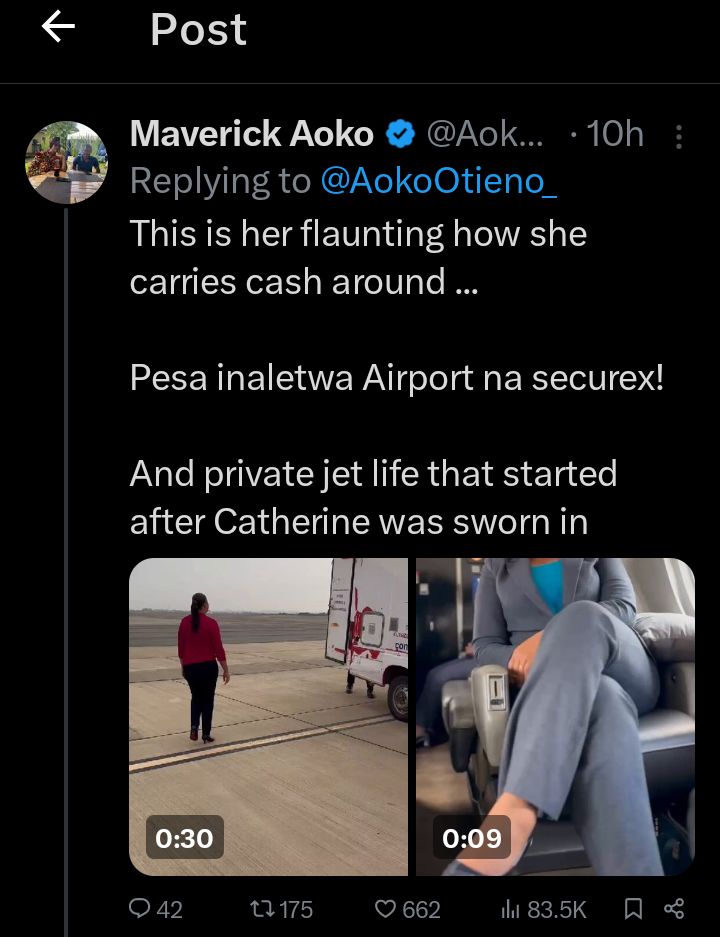Open Maverick Aoko's profile picture
This screenshot has width=720, height=937.
click(x=65, y=162)
